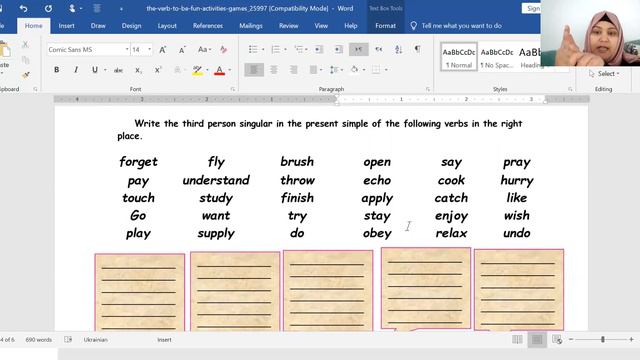Toggle Superscript formatting
This screenshot has width=640, height=360.
158,70
